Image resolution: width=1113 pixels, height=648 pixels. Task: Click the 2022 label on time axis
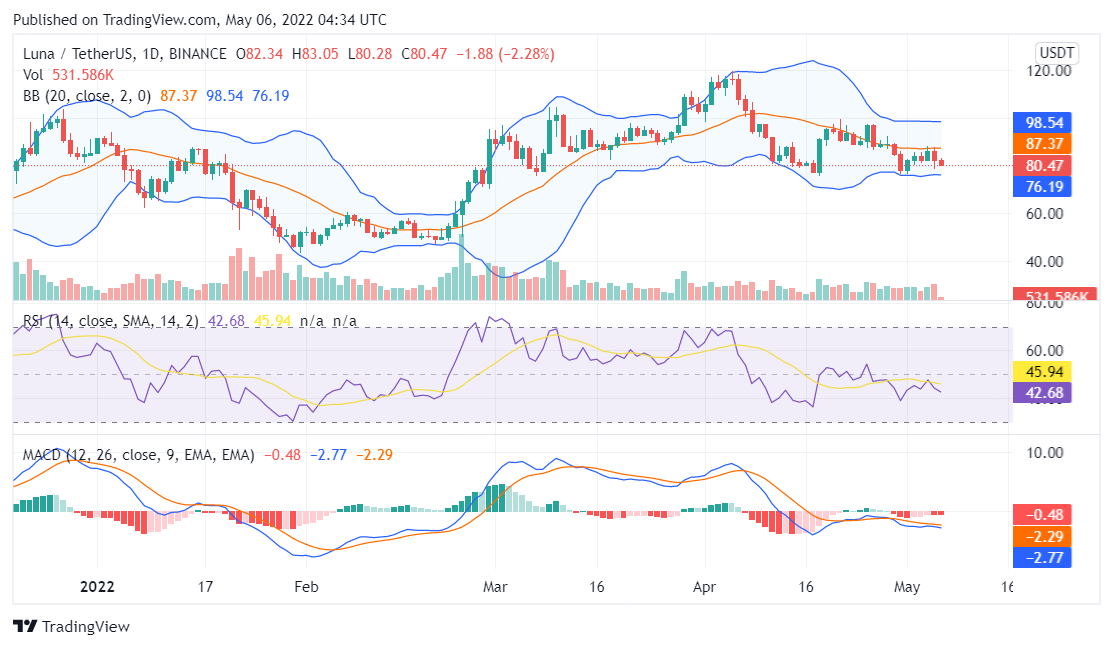tap(97, 587)
